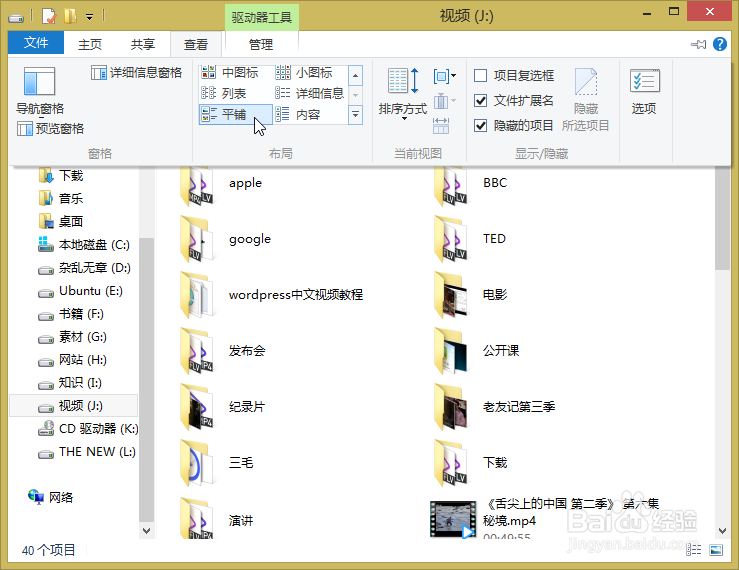Click the add columns icon
Image resolution: width=739 pixels, height=570 pixels.
coord(444,101)
